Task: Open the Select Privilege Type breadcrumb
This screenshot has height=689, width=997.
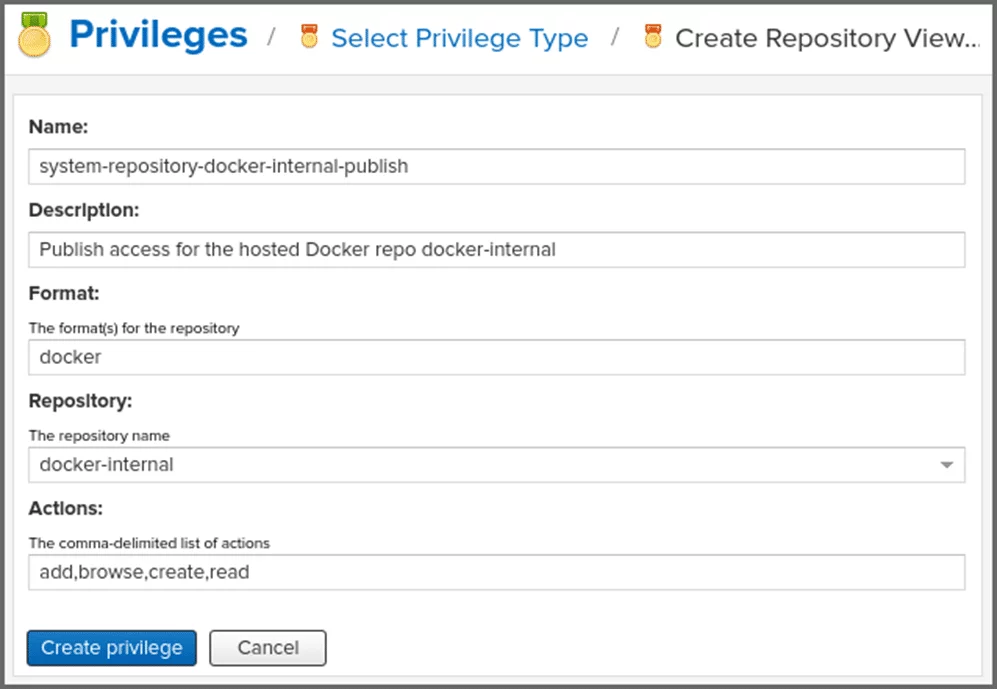Action: point(459,39)
